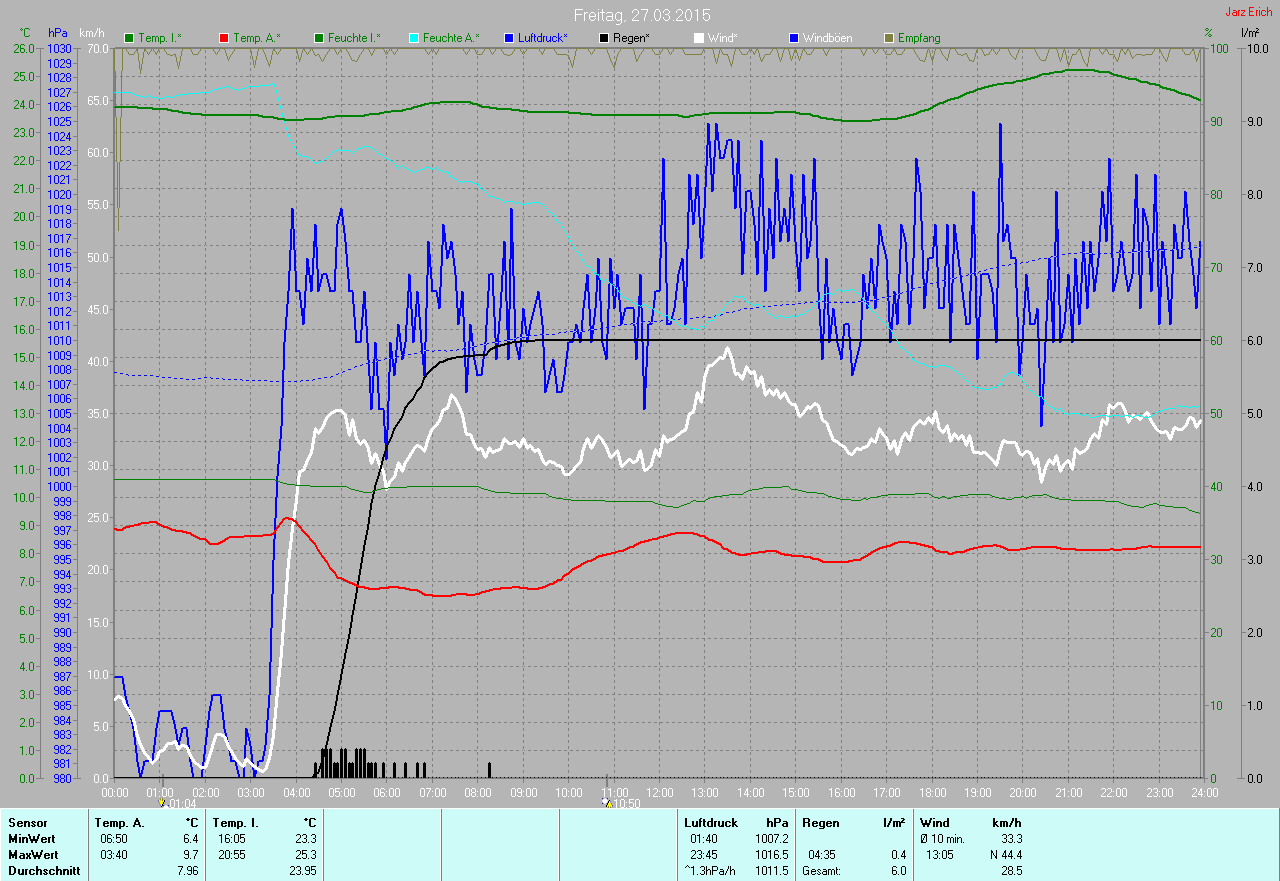Click the dark green Temp. I. legend swatch

coord(129,38)
